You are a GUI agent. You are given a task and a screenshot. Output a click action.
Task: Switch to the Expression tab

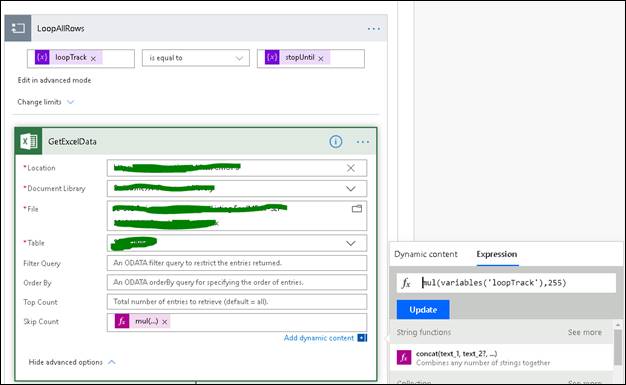tap(497, 254)
